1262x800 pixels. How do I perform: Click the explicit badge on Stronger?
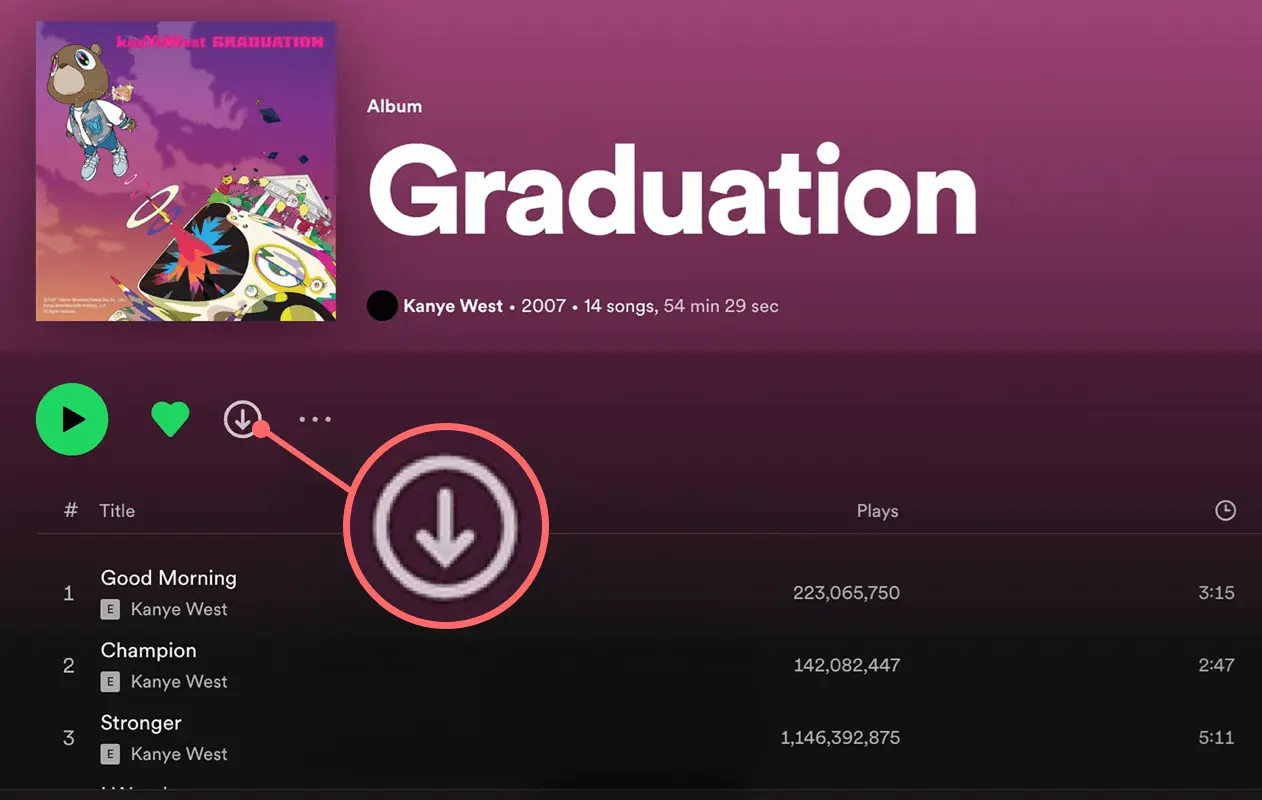[x=108, y=754]
